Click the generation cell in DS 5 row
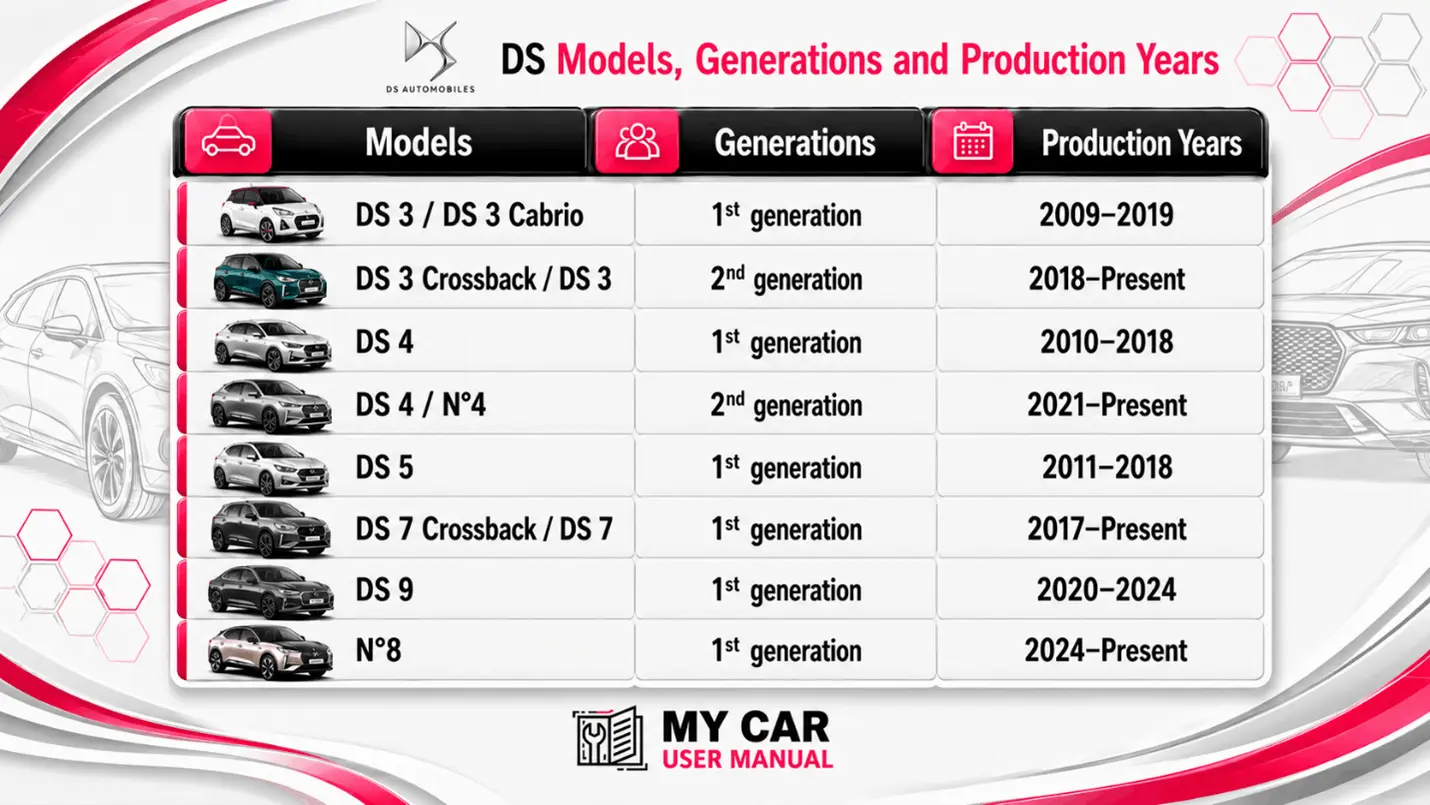 786,467
